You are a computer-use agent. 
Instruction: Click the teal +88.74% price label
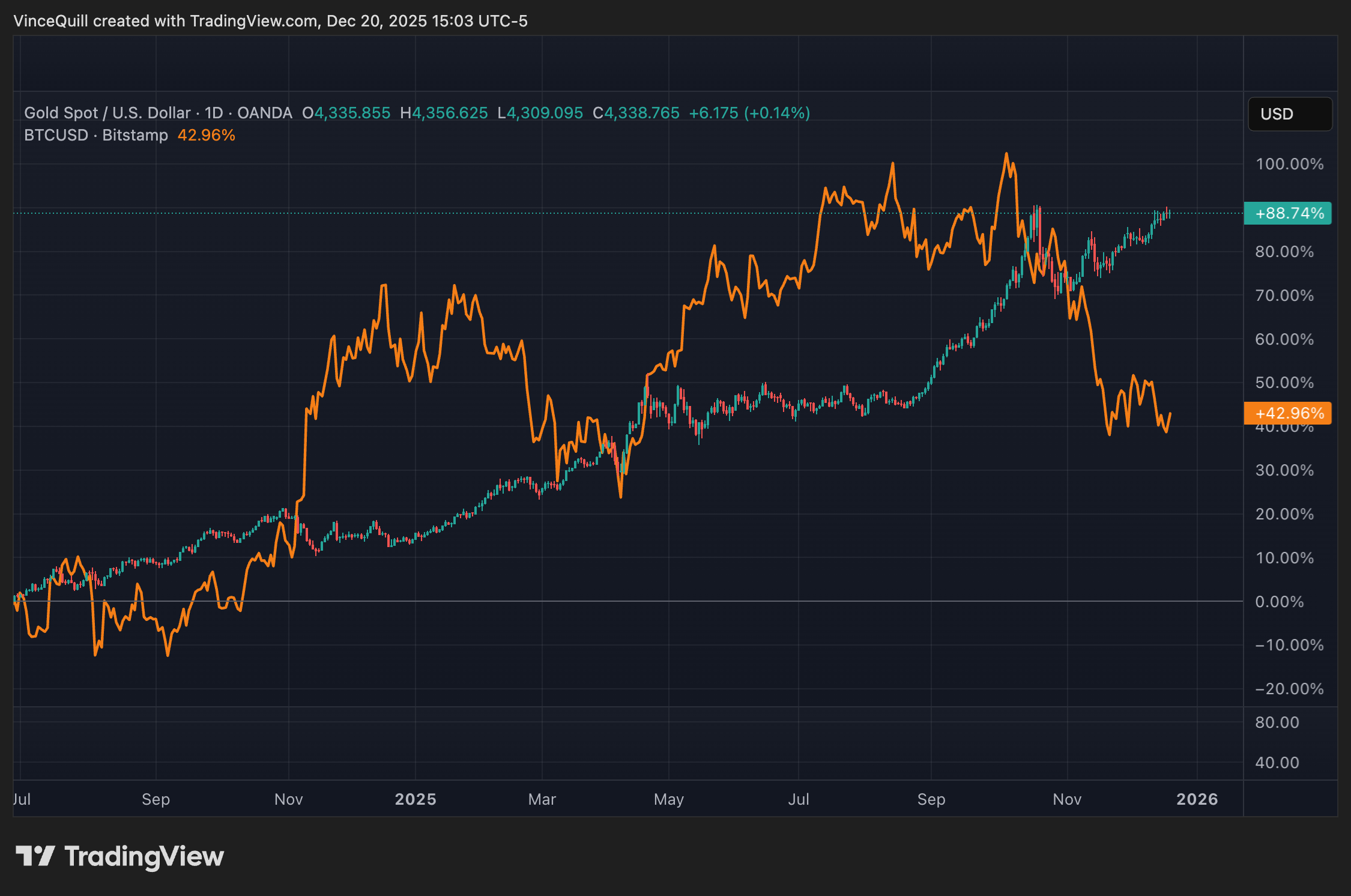[1289, 213]
